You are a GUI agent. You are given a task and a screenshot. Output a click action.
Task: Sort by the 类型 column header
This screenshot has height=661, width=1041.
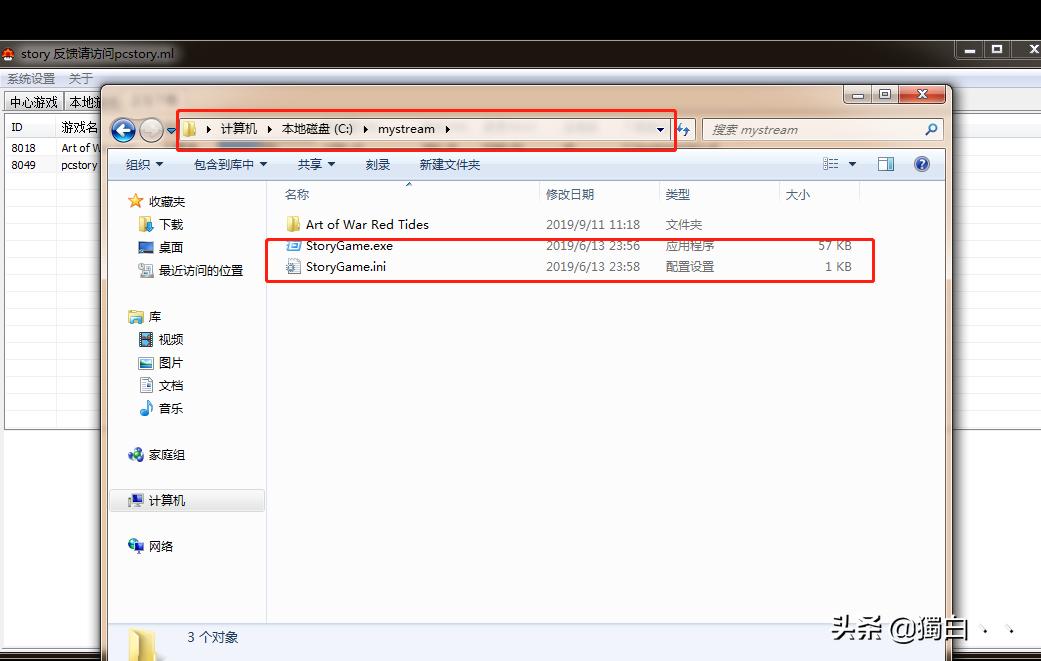click(678, 194)
